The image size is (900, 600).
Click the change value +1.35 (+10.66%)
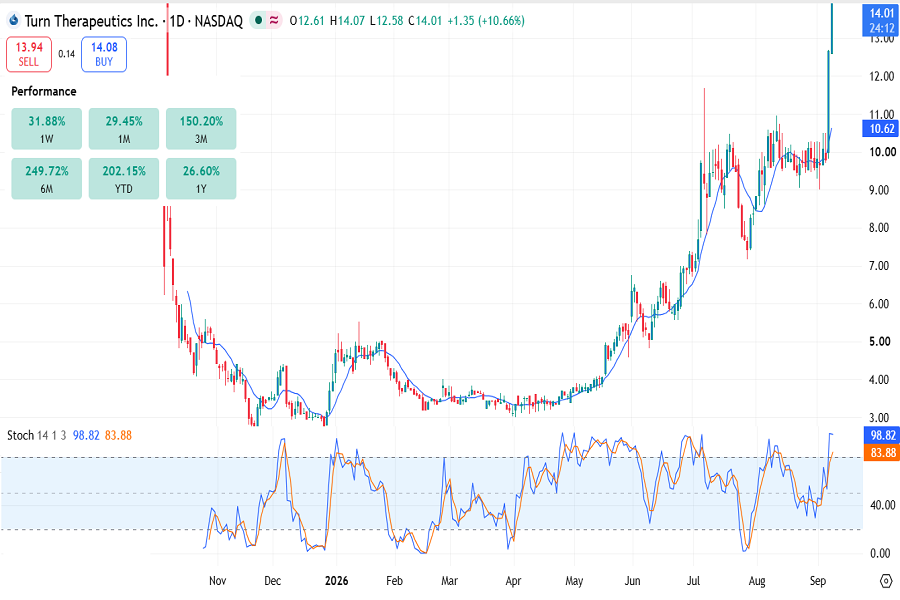click(x=486, y=21)
